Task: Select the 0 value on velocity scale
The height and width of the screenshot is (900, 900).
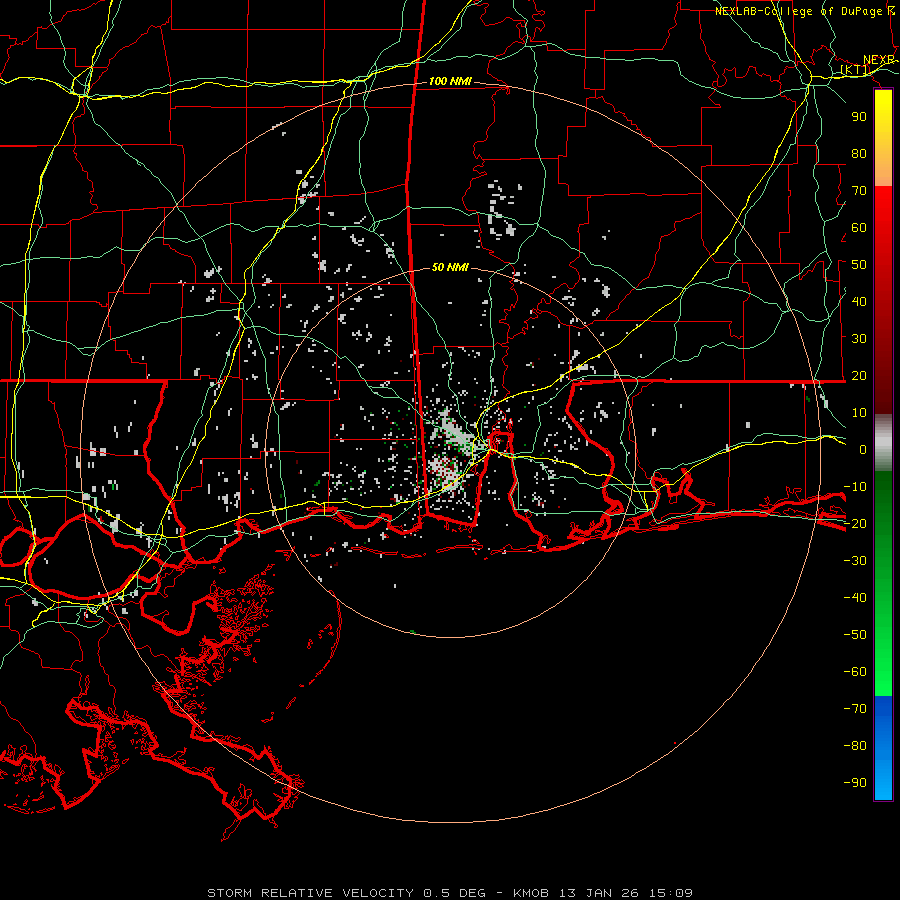Action: coord(863,449)
